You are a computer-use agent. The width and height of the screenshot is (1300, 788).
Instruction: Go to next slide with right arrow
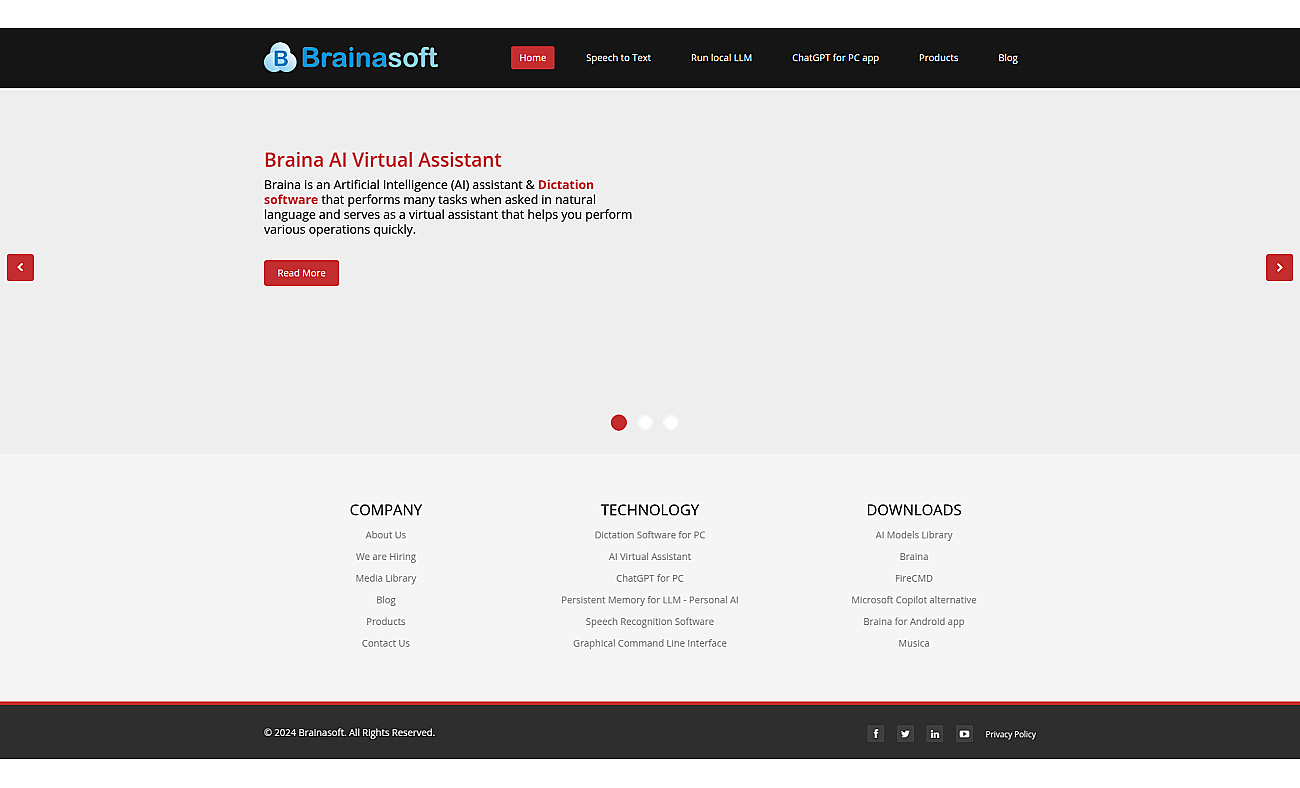pyautogui.click(x=1279, y=267)
